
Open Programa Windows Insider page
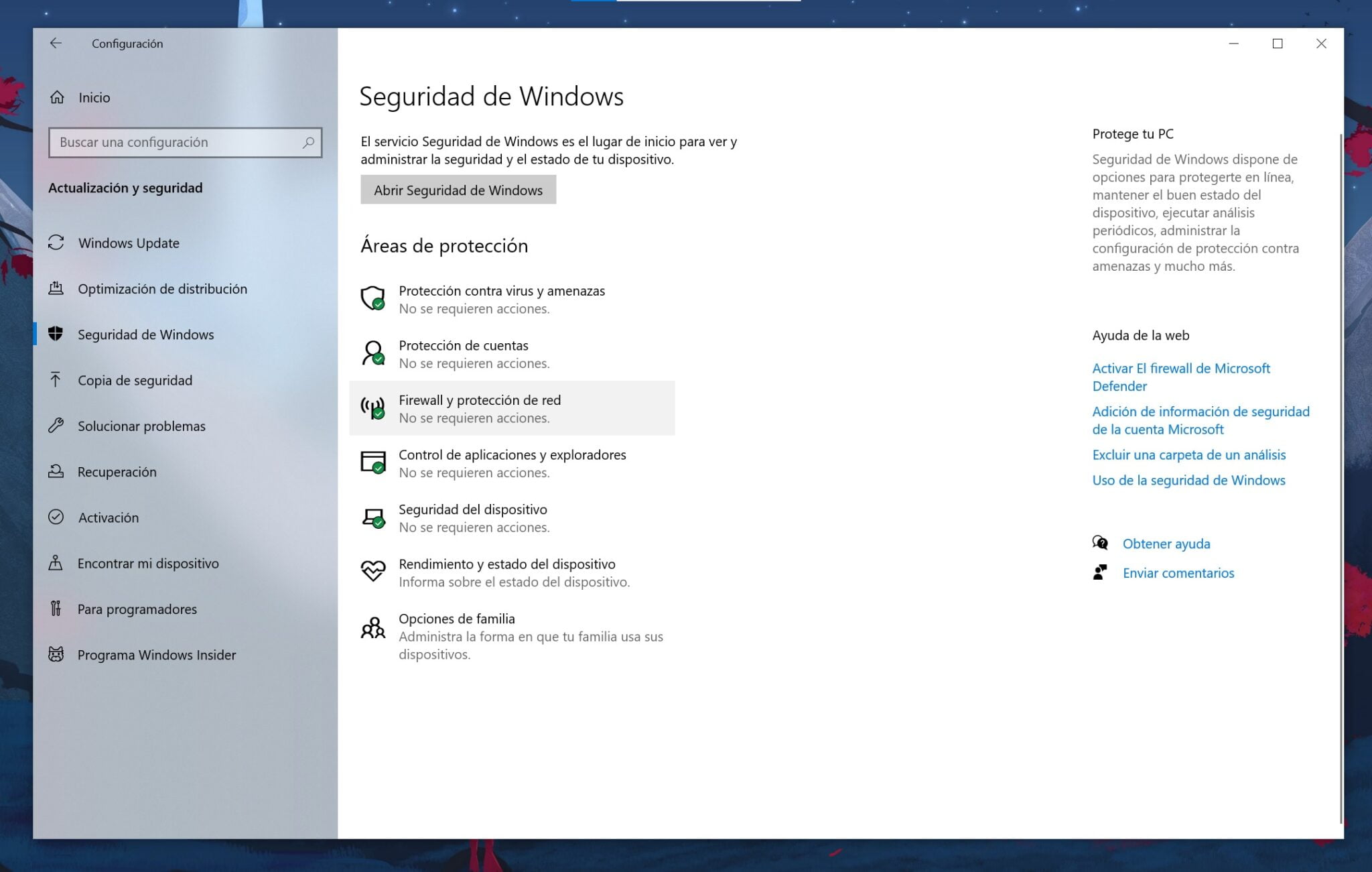point(156,655)
